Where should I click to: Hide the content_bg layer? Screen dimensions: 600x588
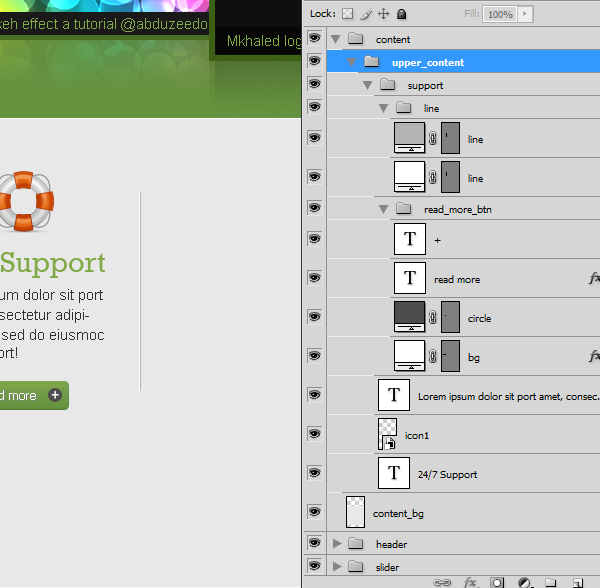click(315, 512)
